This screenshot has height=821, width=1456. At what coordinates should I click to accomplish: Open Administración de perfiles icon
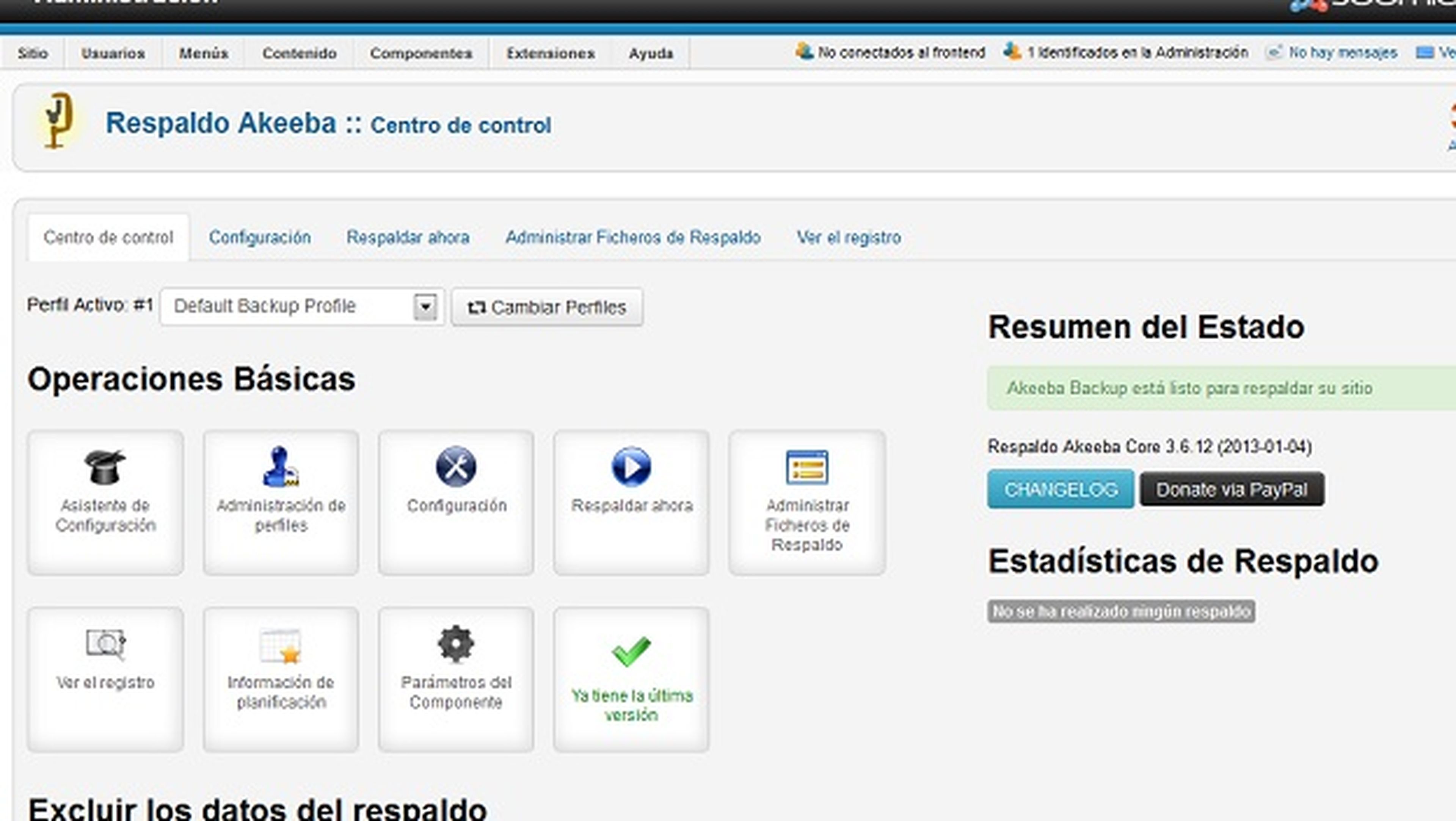point(280,467)
